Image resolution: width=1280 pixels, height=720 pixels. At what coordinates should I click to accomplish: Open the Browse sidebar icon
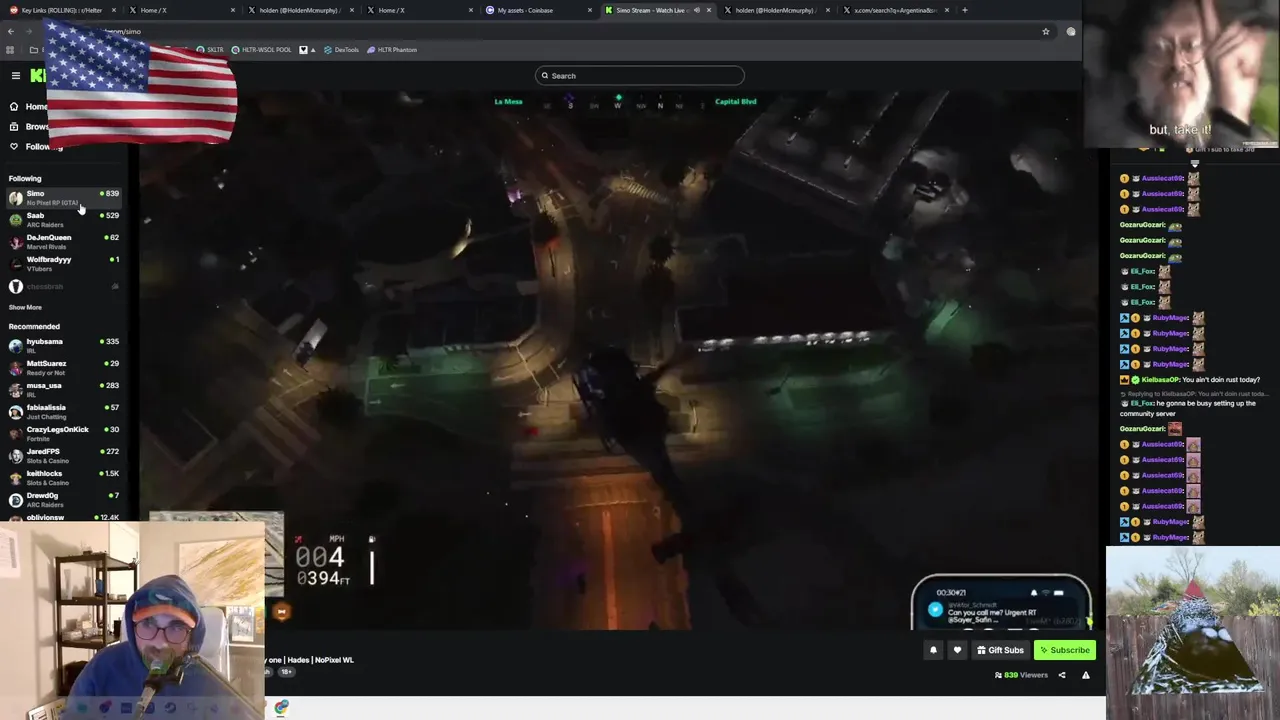tap(14, 126)
